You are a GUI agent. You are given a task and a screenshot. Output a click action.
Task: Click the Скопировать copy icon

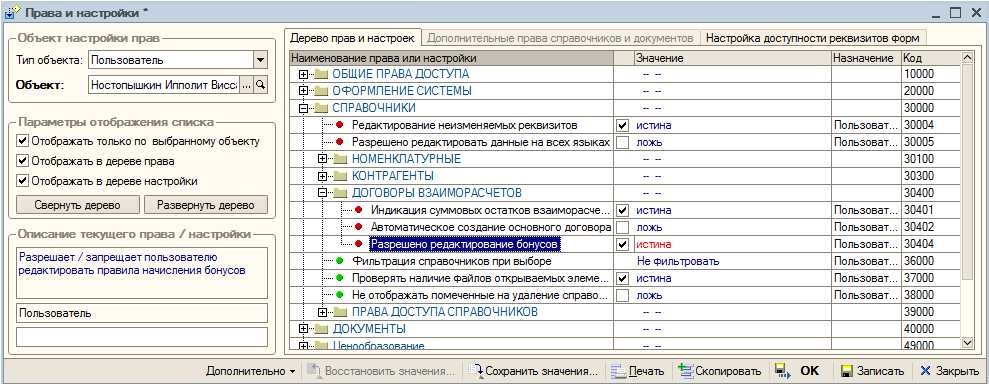point(686,371)
